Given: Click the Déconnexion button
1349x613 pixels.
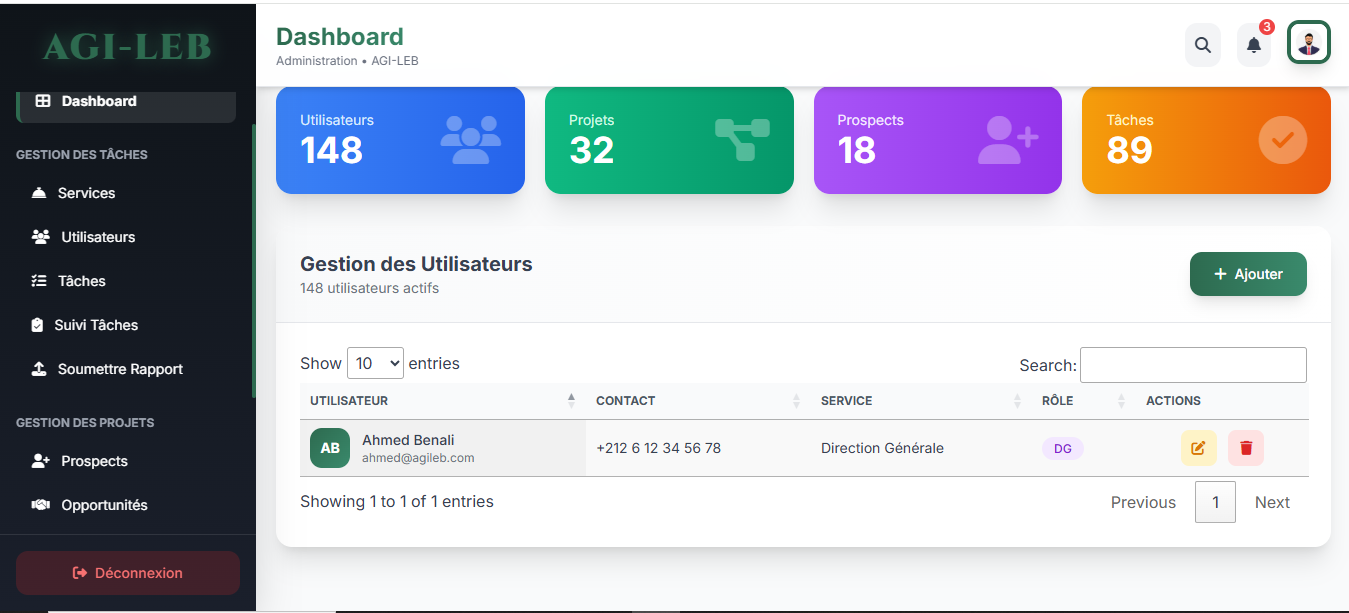Looking at the screenshot, I should (x=127, y=573).
